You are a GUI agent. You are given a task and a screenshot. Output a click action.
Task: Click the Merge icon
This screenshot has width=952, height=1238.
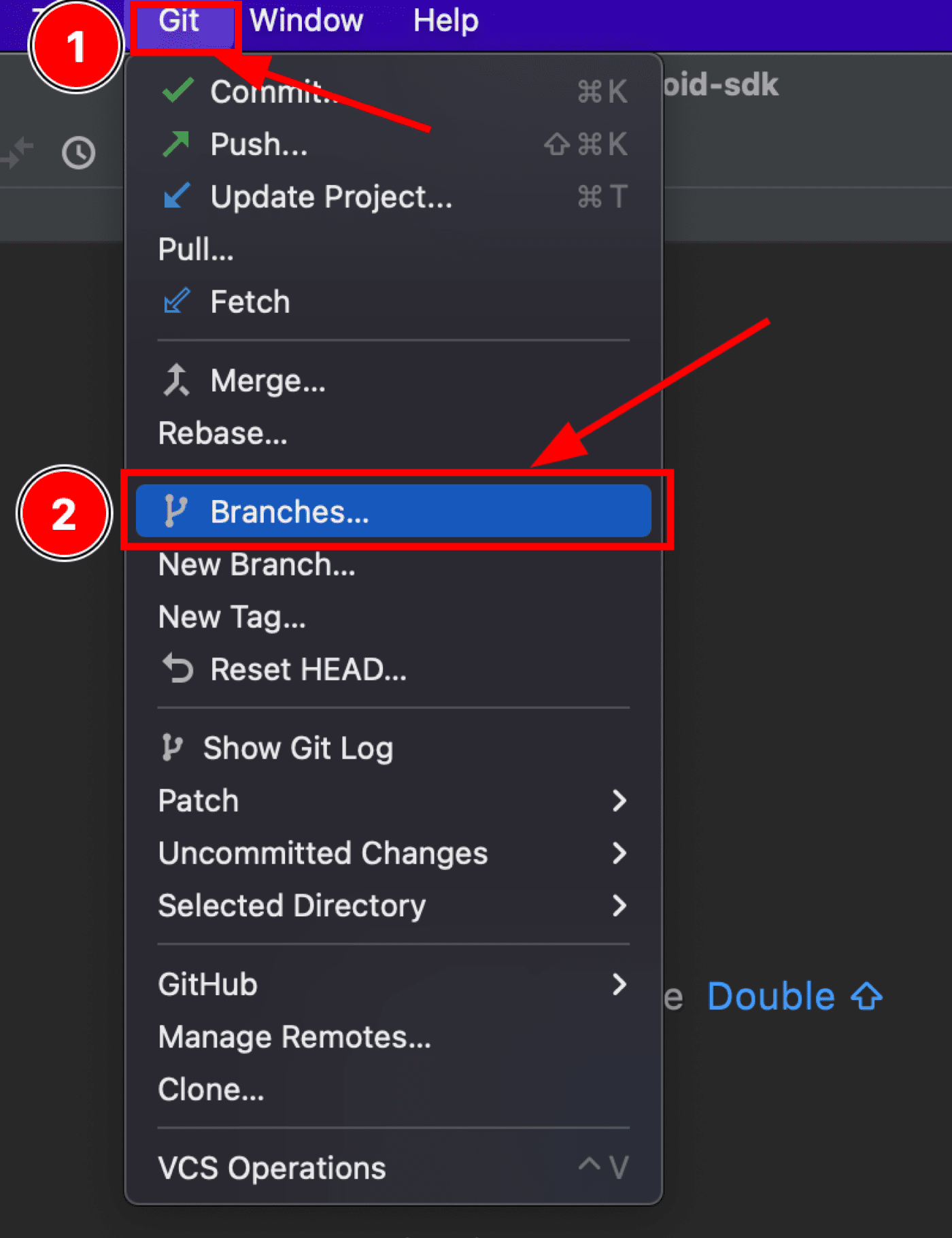tap(176, 380)
